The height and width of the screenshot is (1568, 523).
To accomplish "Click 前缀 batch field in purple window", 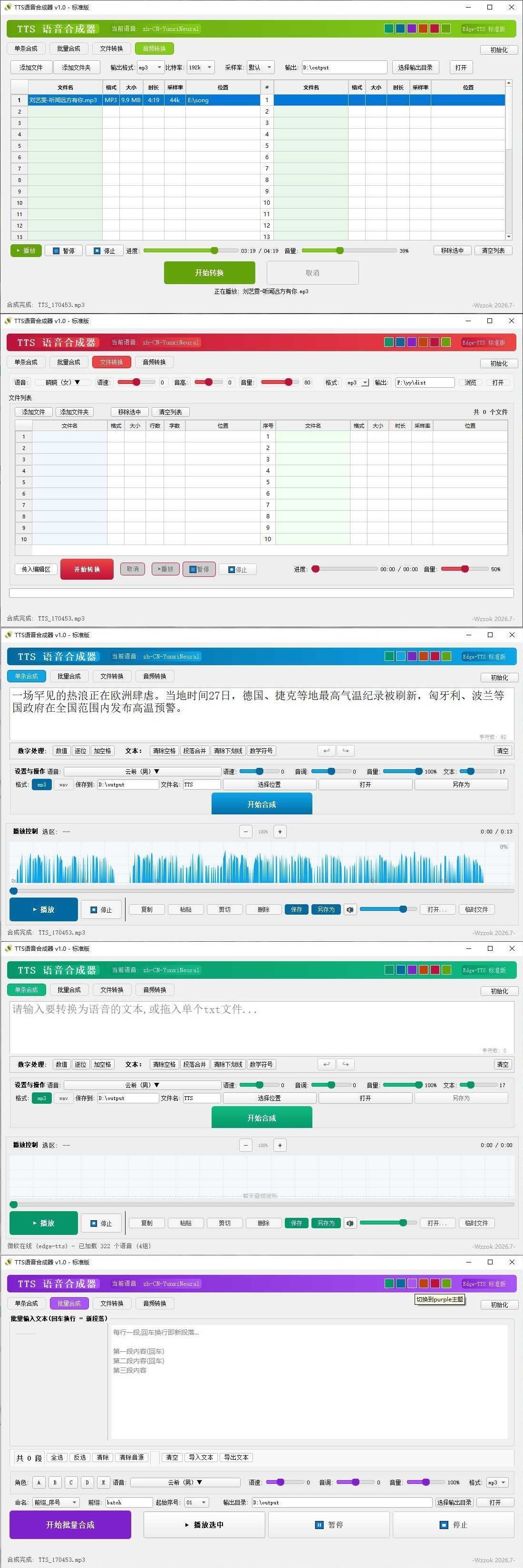I will pyautogui.click(x=128, y=1502).
